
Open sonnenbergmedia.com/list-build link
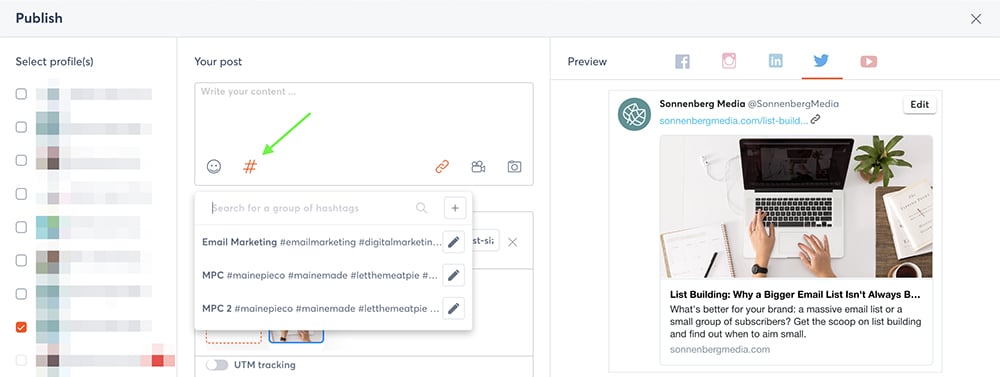[733, 120]
